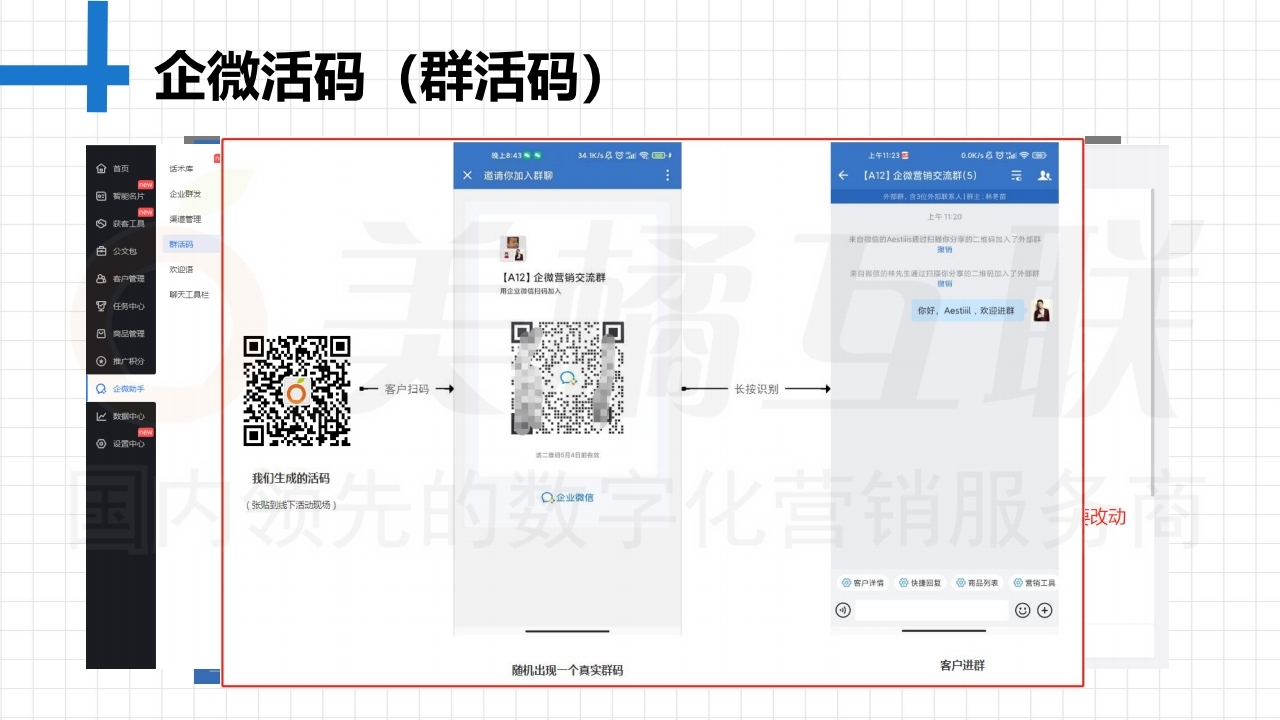Open the group members icon in chat header
Screen dimensions: 1280x720
1044,175
